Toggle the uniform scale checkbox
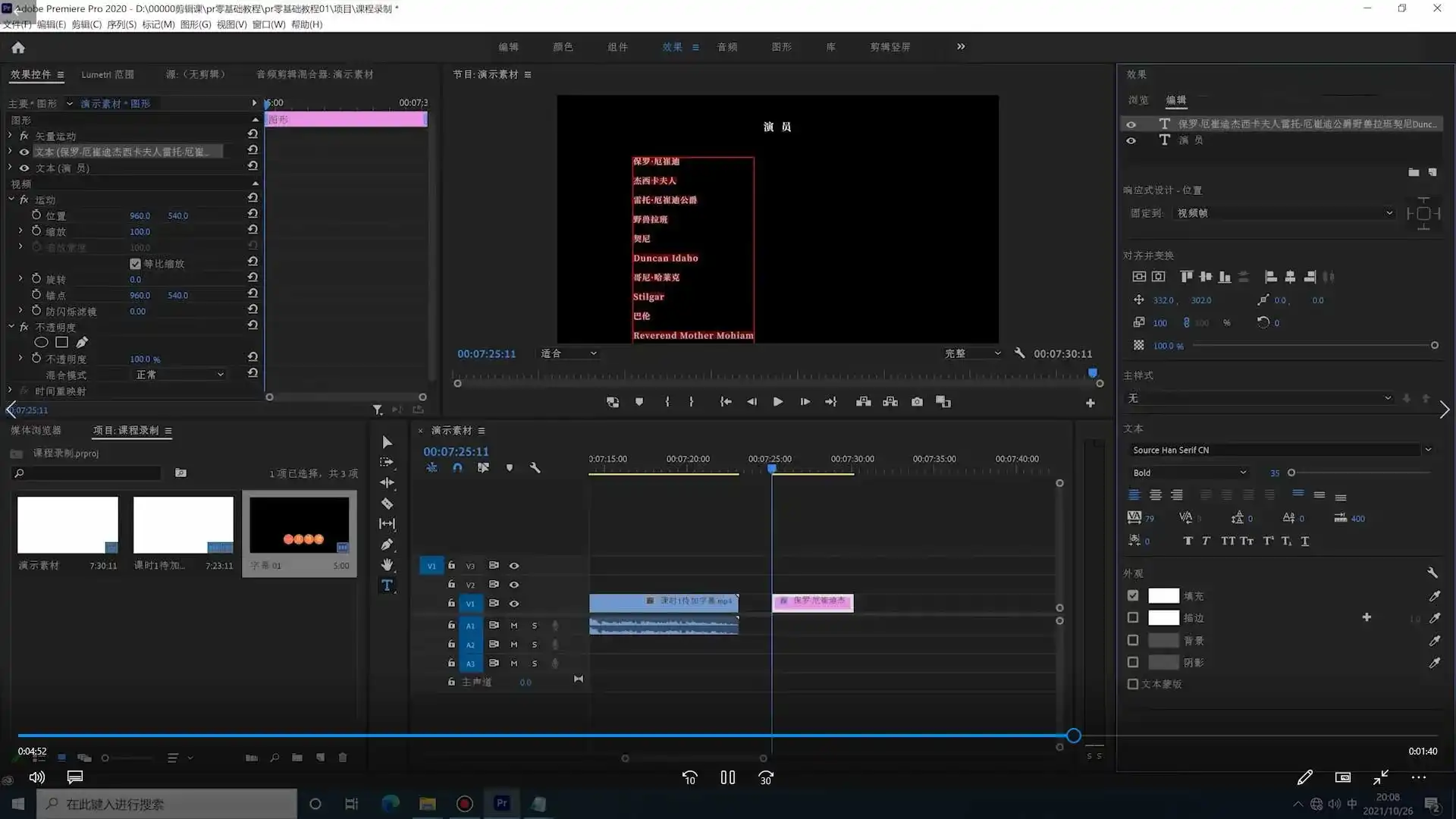This screenshot has width=1456, height=819. pyautogui.click(x=135, y=264)
